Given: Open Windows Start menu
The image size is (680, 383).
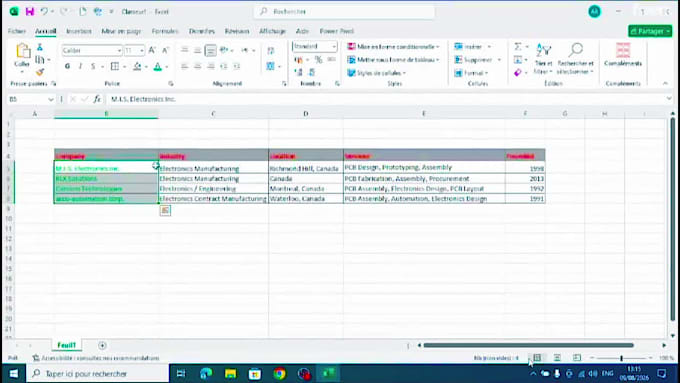Looking at the screenshot, I should (x=13, y=373).
